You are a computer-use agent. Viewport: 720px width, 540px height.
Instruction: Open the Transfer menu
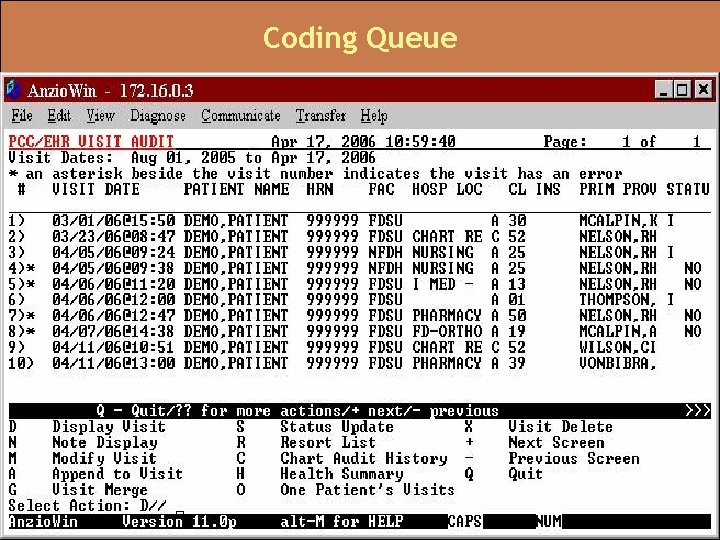click(320, 115)
